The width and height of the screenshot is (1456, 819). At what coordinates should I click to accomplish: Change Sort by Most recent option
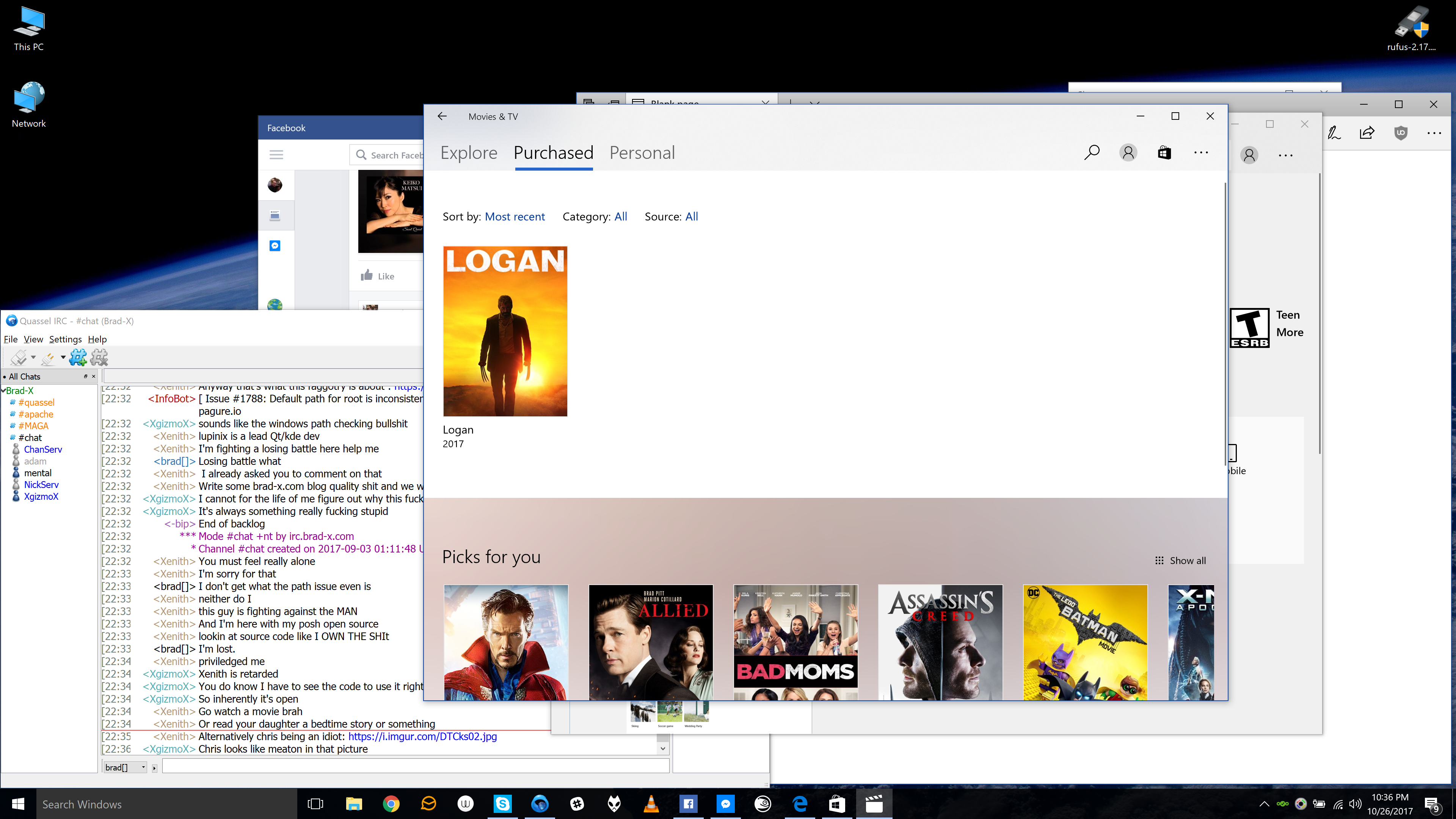515,217
